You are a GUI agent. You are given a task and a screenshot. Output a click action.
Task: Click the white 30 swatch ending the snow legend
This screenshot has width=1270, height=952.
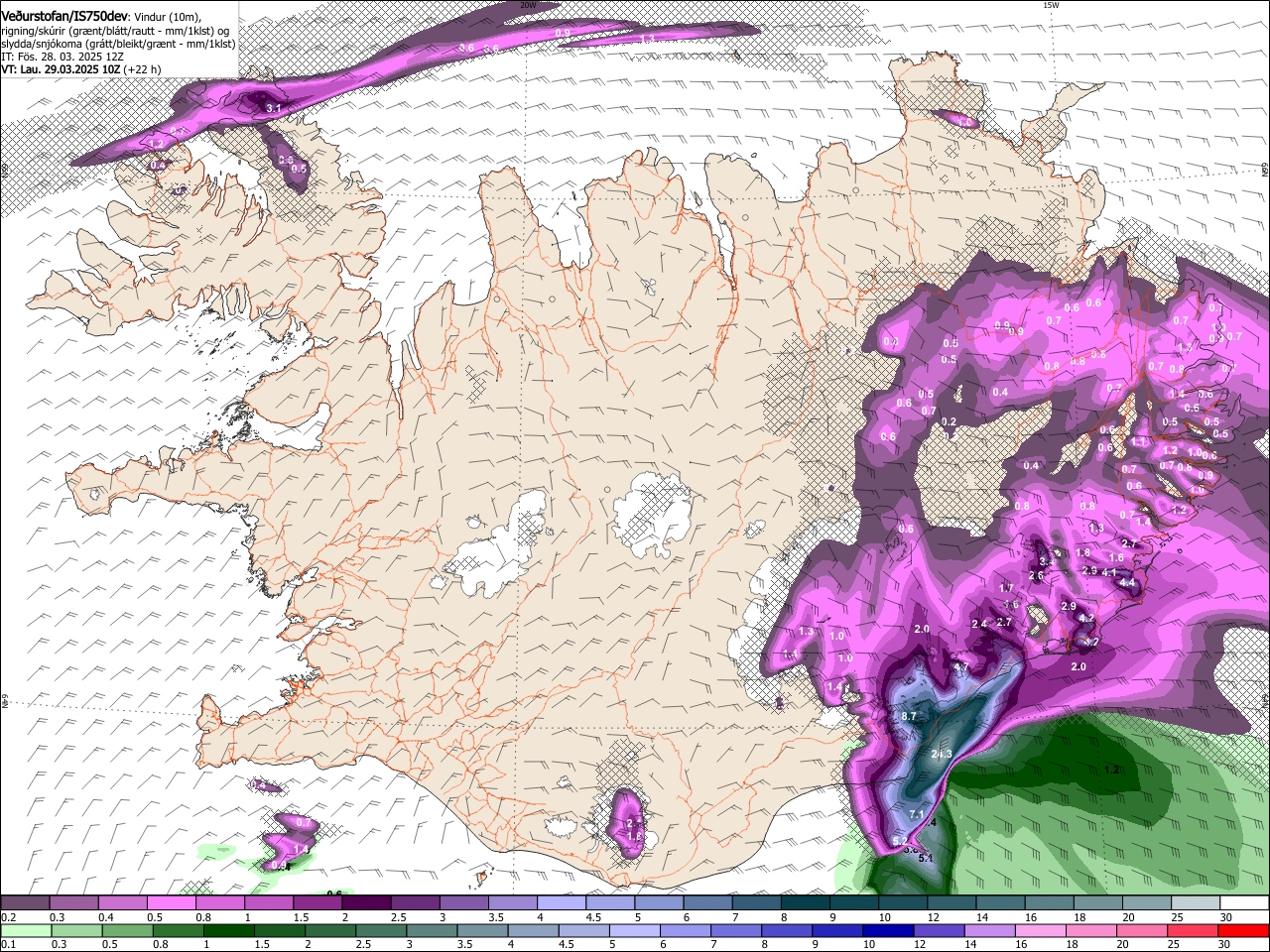point(1244,903)
